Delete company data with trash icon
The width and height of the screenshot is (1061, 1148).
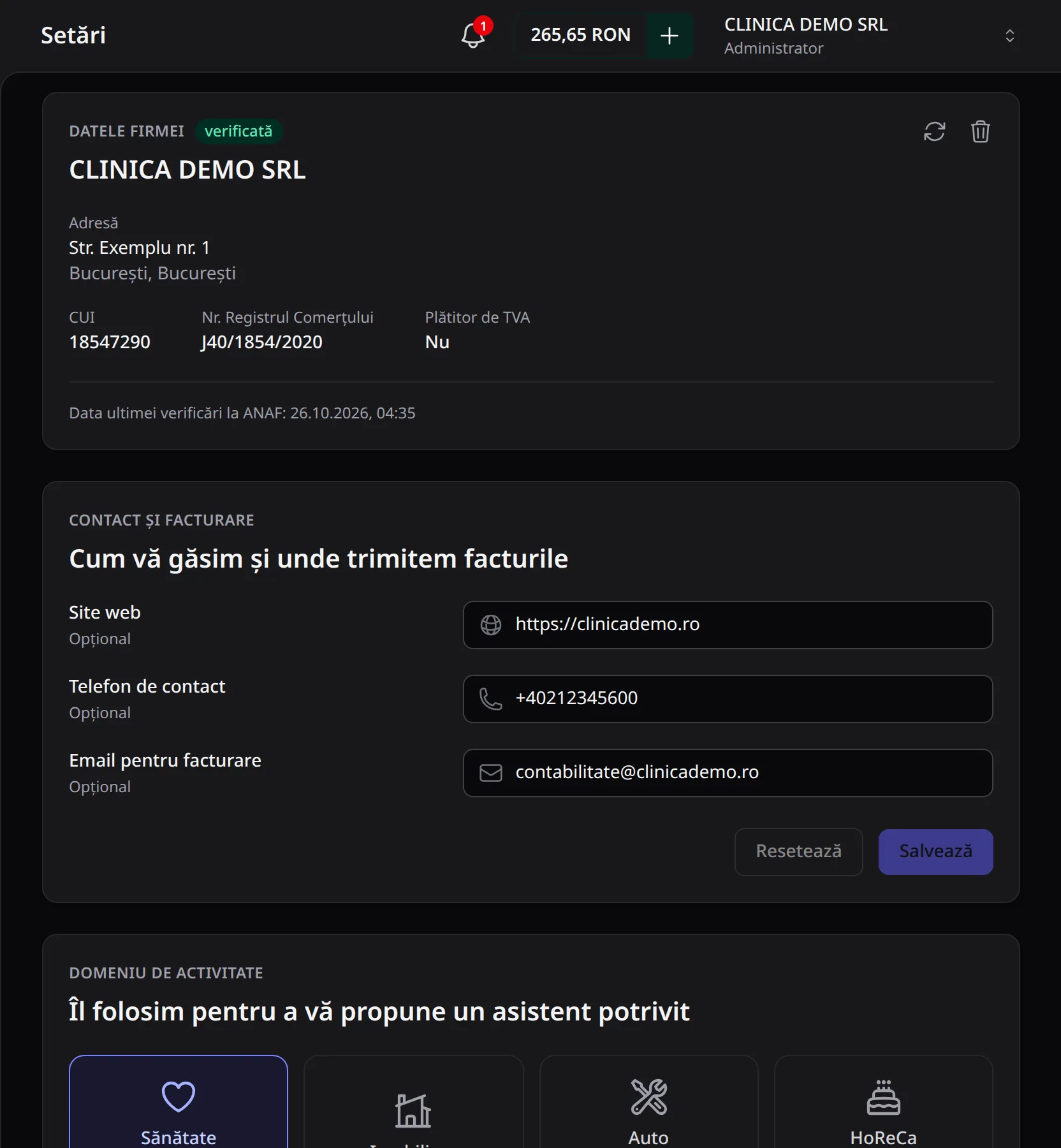[981, 132]
